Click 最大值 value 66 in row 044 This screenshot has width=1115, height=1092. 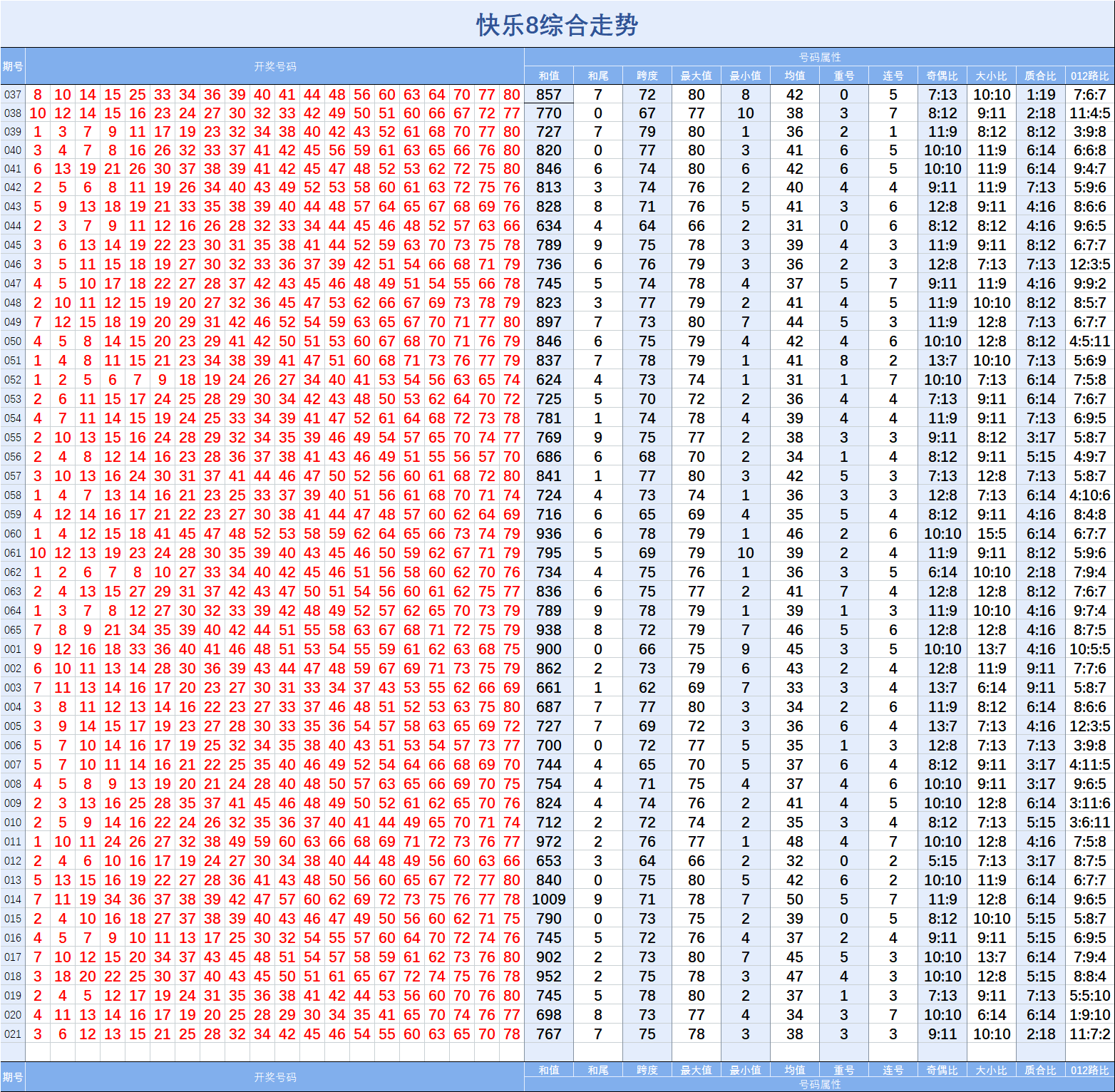[x=697, y=226]
